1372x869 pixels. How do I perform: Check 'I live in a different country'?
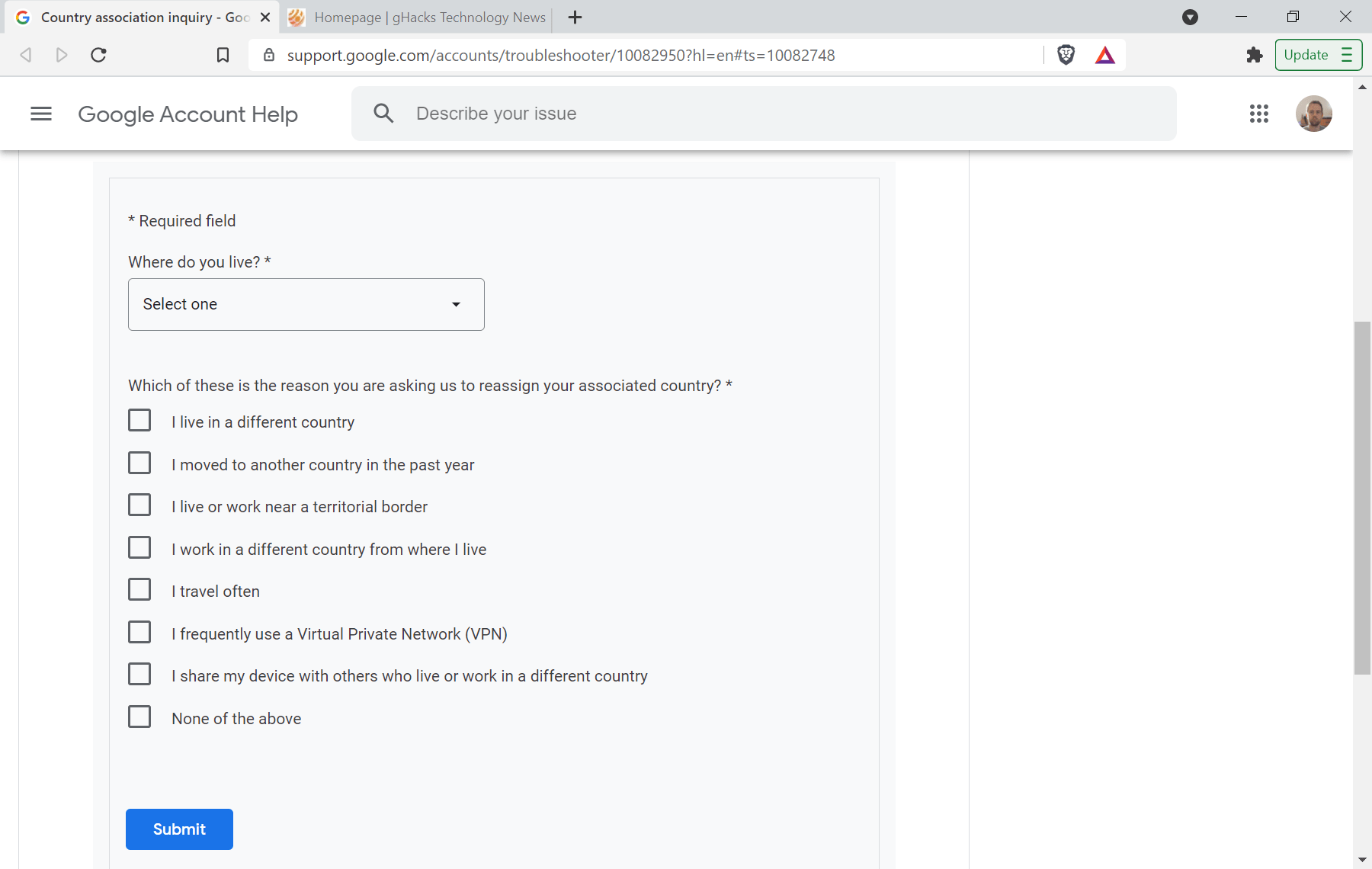(x=139, y=420)
